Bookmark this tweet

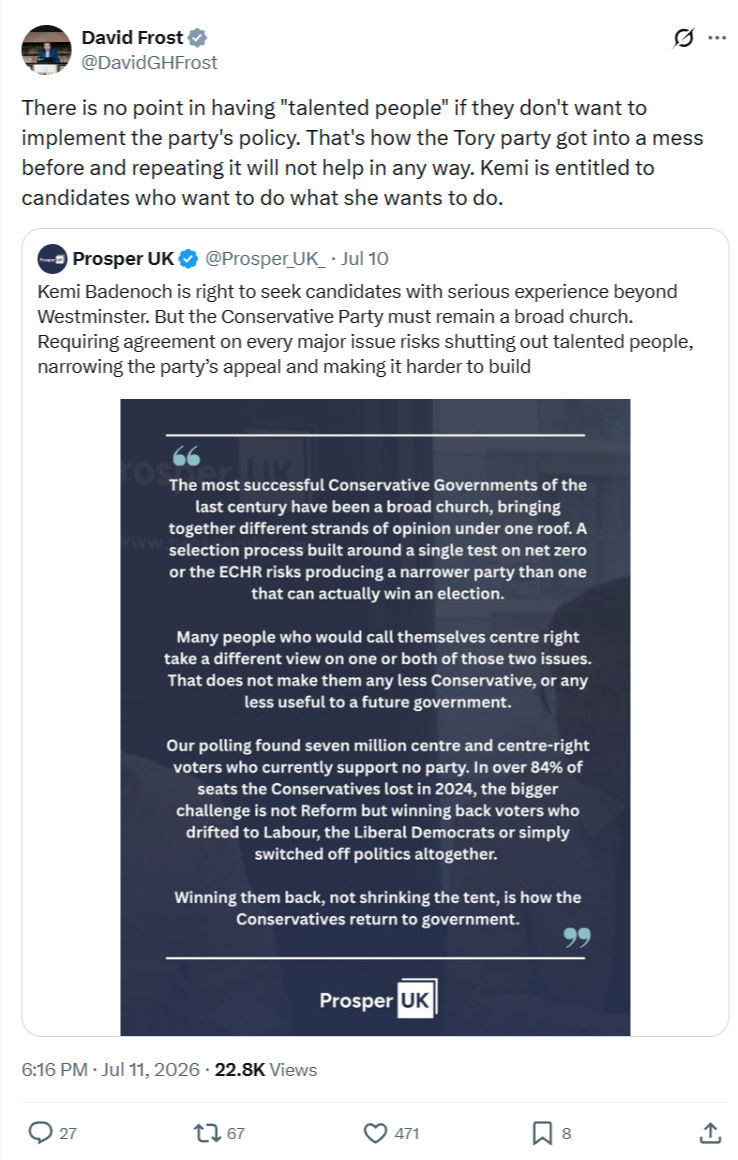coord(542,1133)
